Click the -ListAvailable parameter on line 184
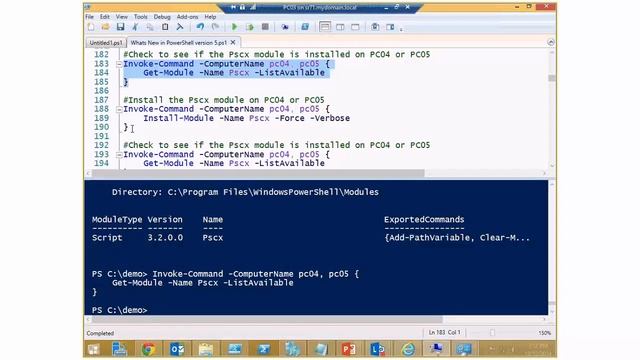Image resolution: width=640 pixels, height=360 pixels. tap(289, 73)
